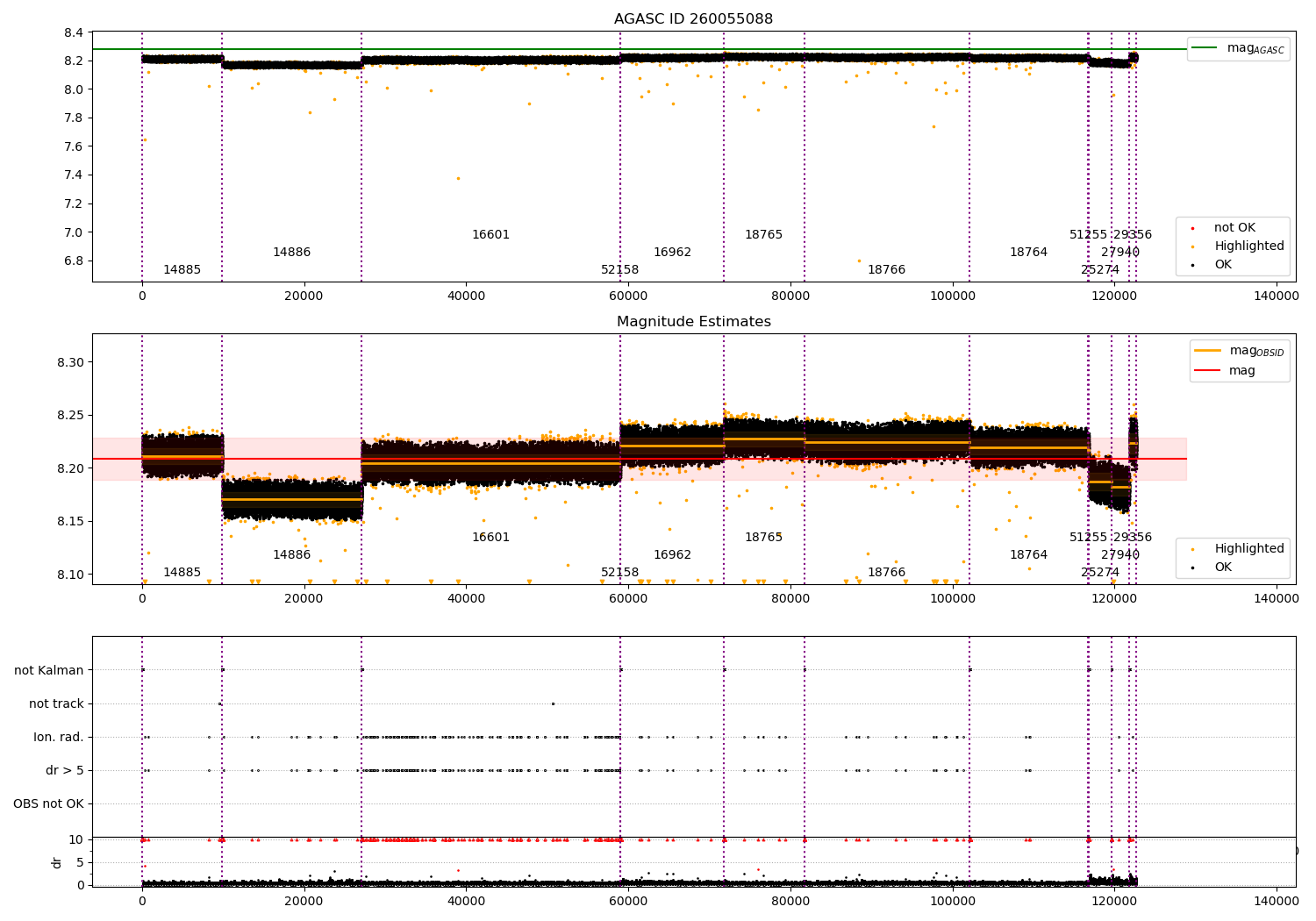1316x921 pixels.
Task: Click OBSID label 16962 in the top plot
Action: pos(672,253)
